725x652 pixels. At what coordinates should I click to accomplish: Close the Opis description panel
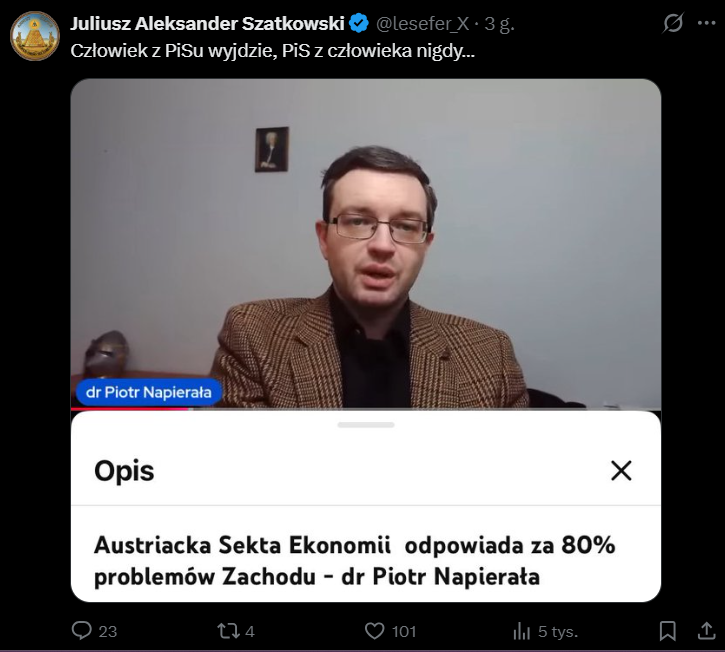tap(621, 470)
